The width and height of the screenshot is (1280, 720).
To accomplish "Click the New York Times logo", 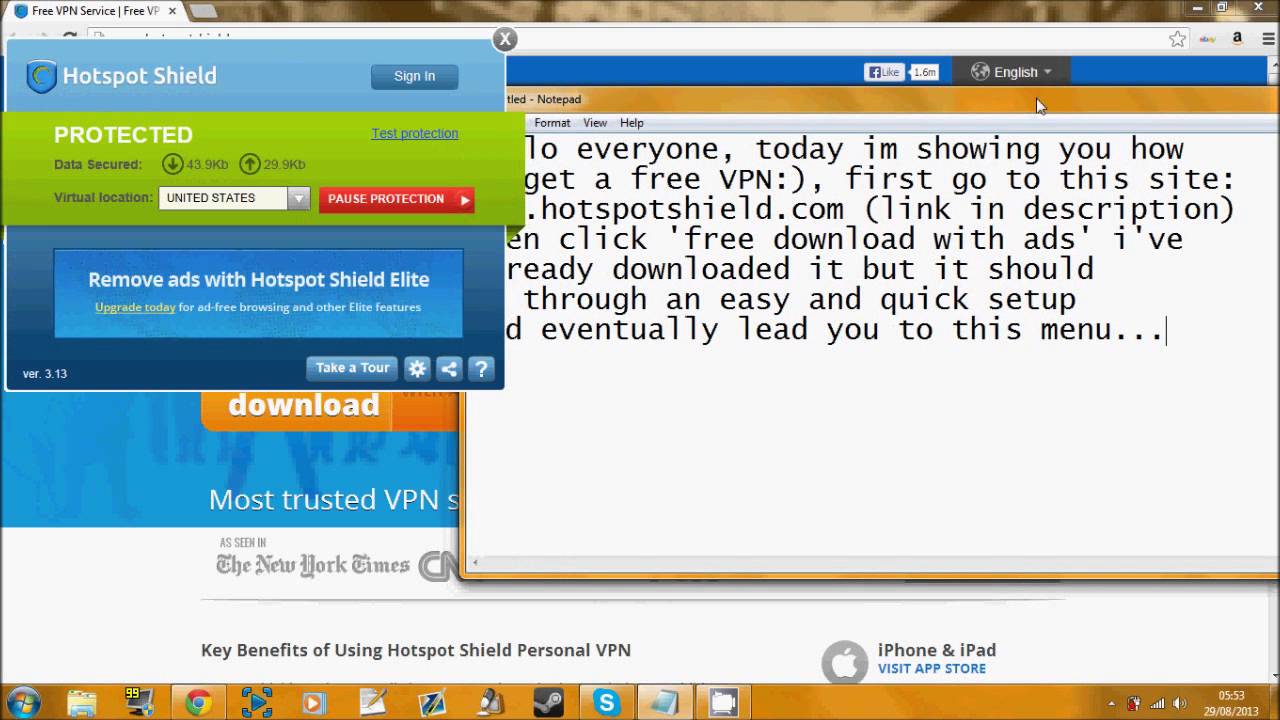I will click(x=313, y=565).
